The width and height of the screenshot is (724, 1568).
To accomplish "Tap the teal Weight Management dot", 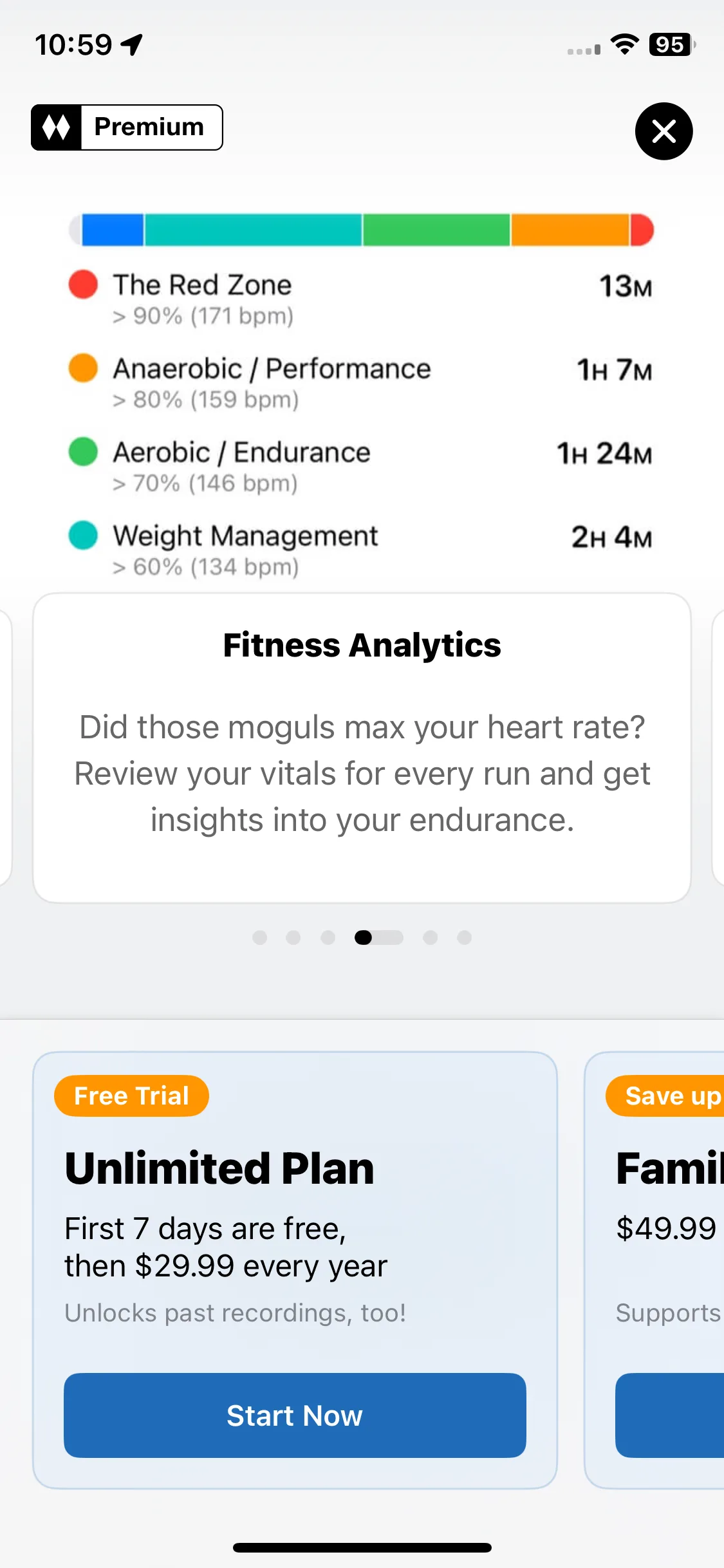I will [x=83, y=535].
